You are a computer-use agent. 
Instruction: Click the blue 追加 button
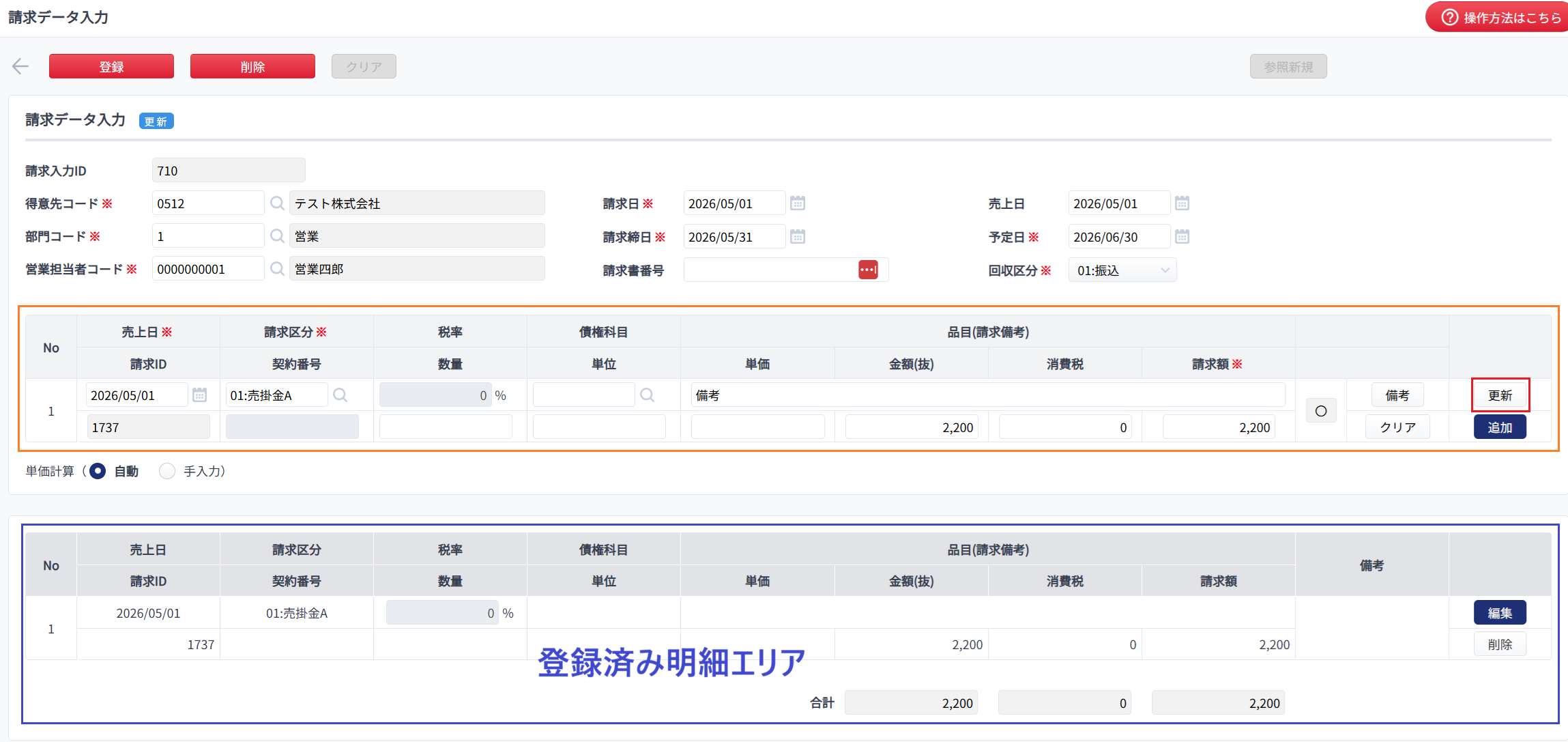1500,427
